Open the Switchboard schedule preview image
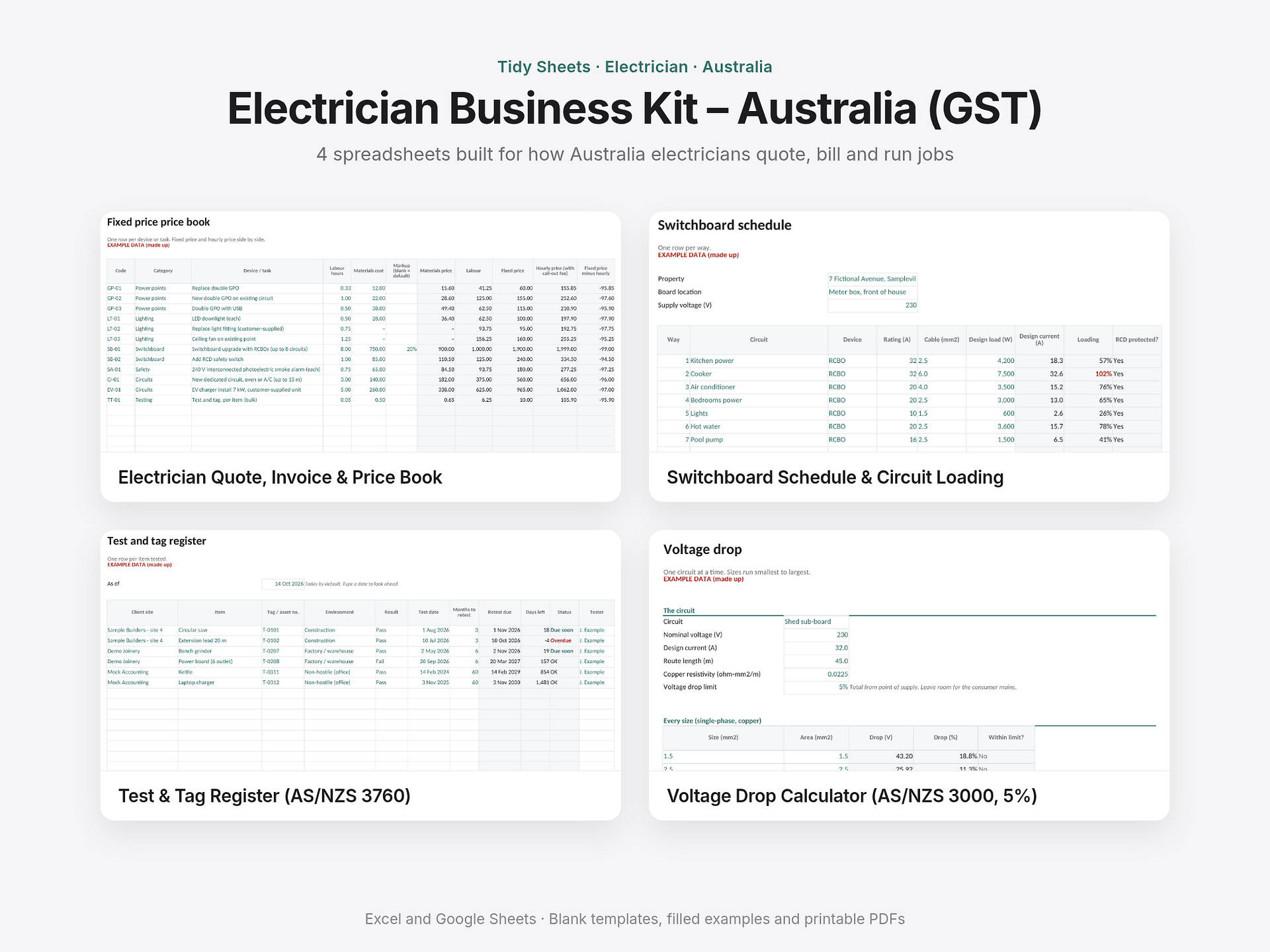The image size is (1270, 952). [909, 332]
